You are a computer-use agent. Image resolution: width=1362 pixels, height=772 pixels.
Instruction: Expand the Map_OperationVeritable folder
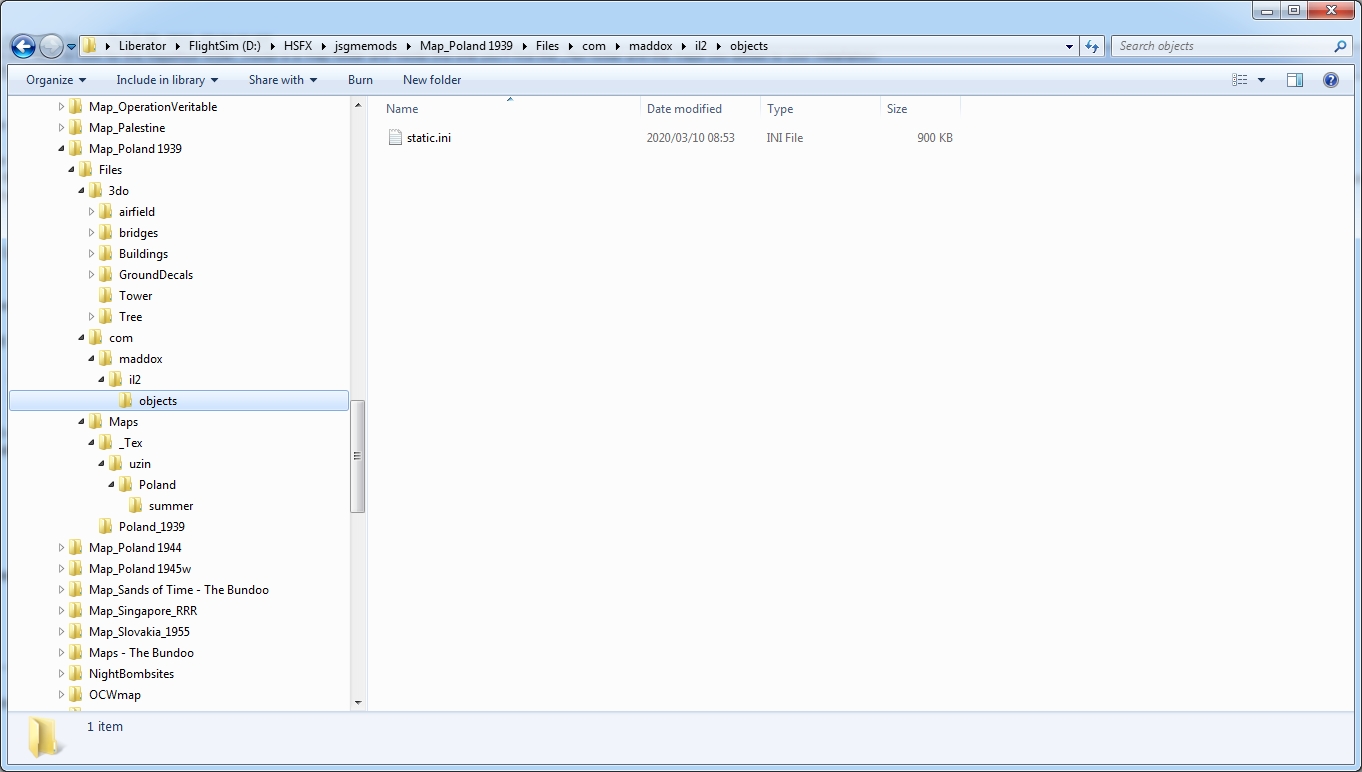coord(61,107)
